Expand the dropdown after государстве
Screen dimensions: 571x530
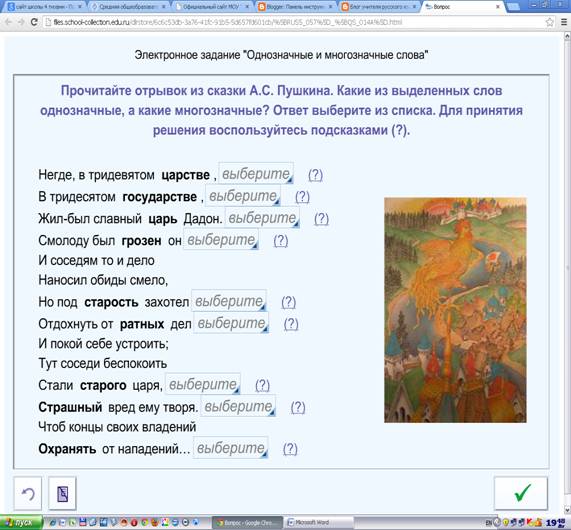[x=243, y=196]
